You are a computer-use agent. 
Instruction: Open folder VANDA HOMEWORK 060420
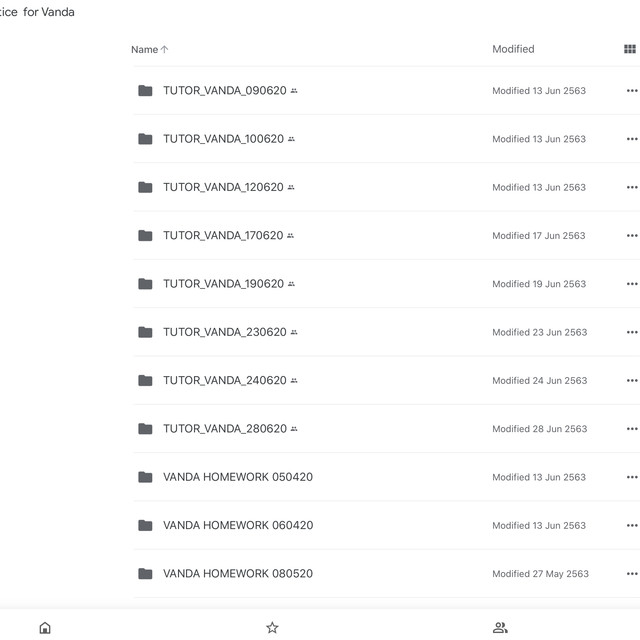pyautogui.click(x=238, y=525)
